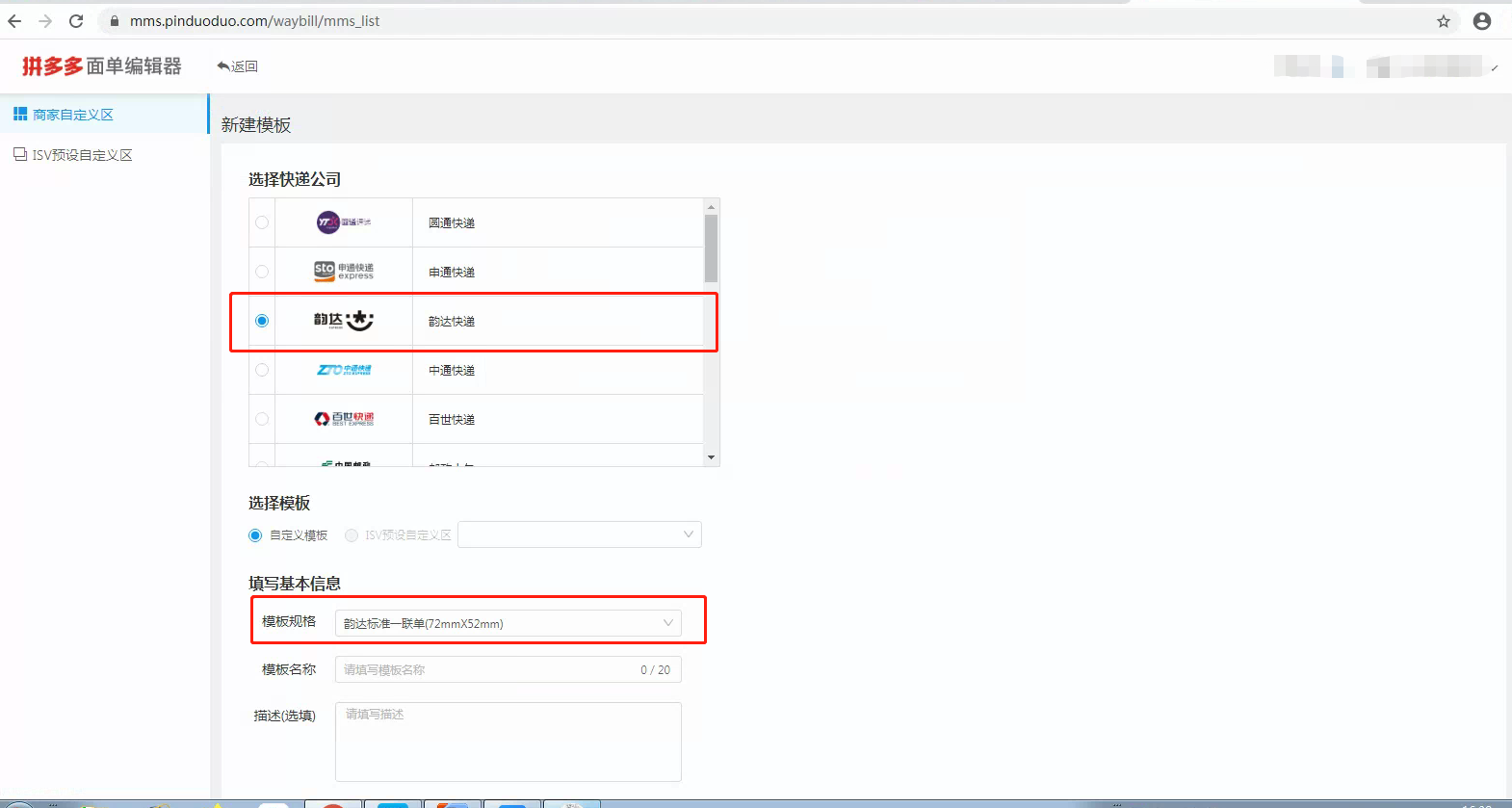Open 商家自定义区 in the sidebar
The width and height of the screenshot is (1512, 808).
click(104, 115)
